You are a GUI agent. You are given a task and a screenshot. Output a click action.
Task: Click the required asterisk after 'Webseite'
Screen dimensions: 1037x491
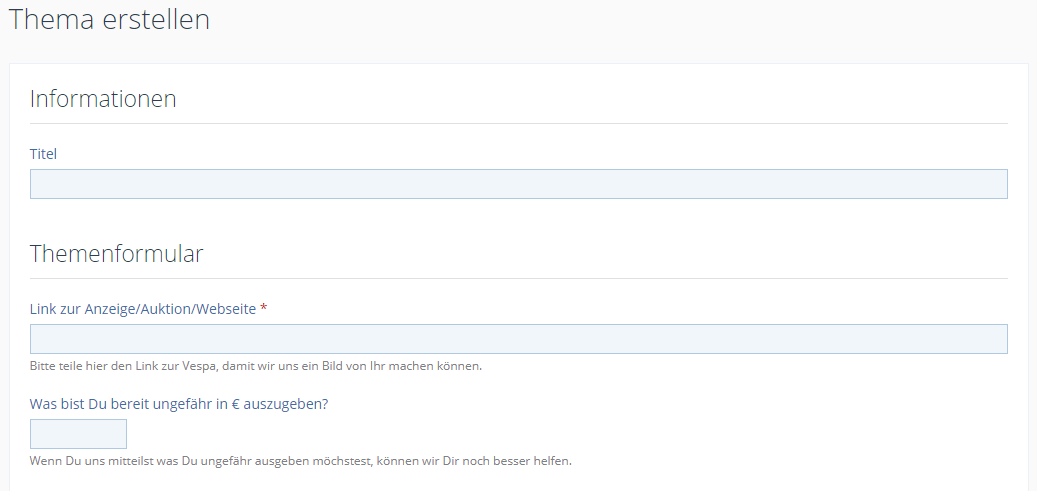pyautogui.click(x=263, y=309)
